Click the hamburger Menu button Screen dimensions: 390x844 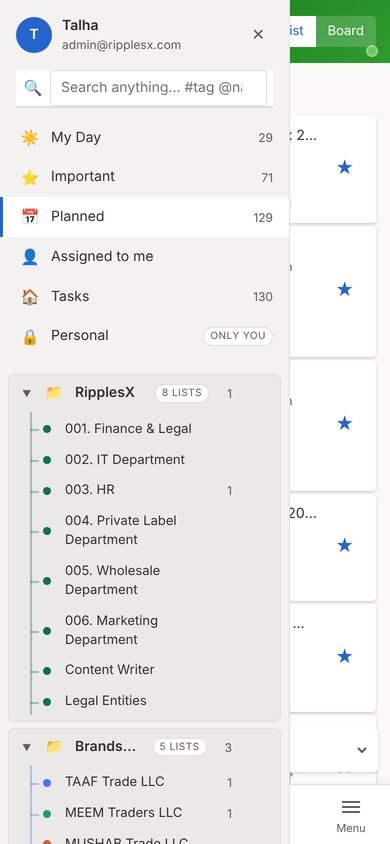tap(351, 816)
